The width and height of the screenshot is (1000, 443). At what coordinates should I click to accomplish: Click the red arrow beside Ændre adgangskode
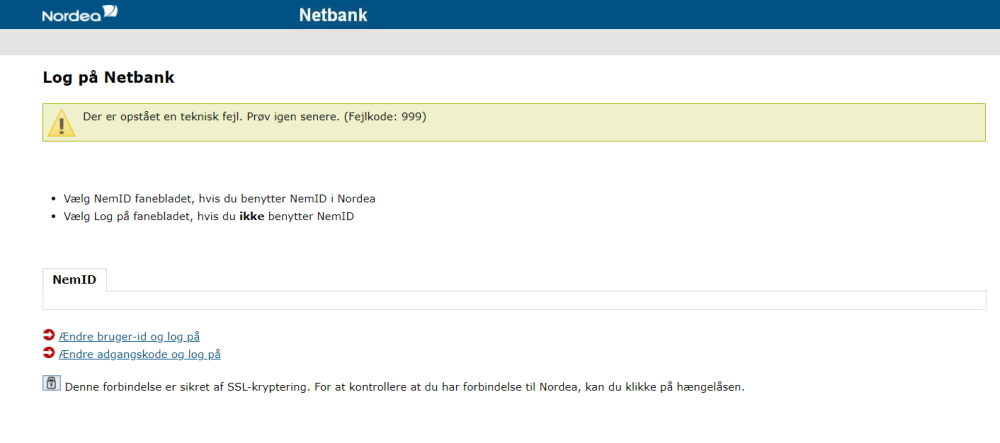pos(49,353)
